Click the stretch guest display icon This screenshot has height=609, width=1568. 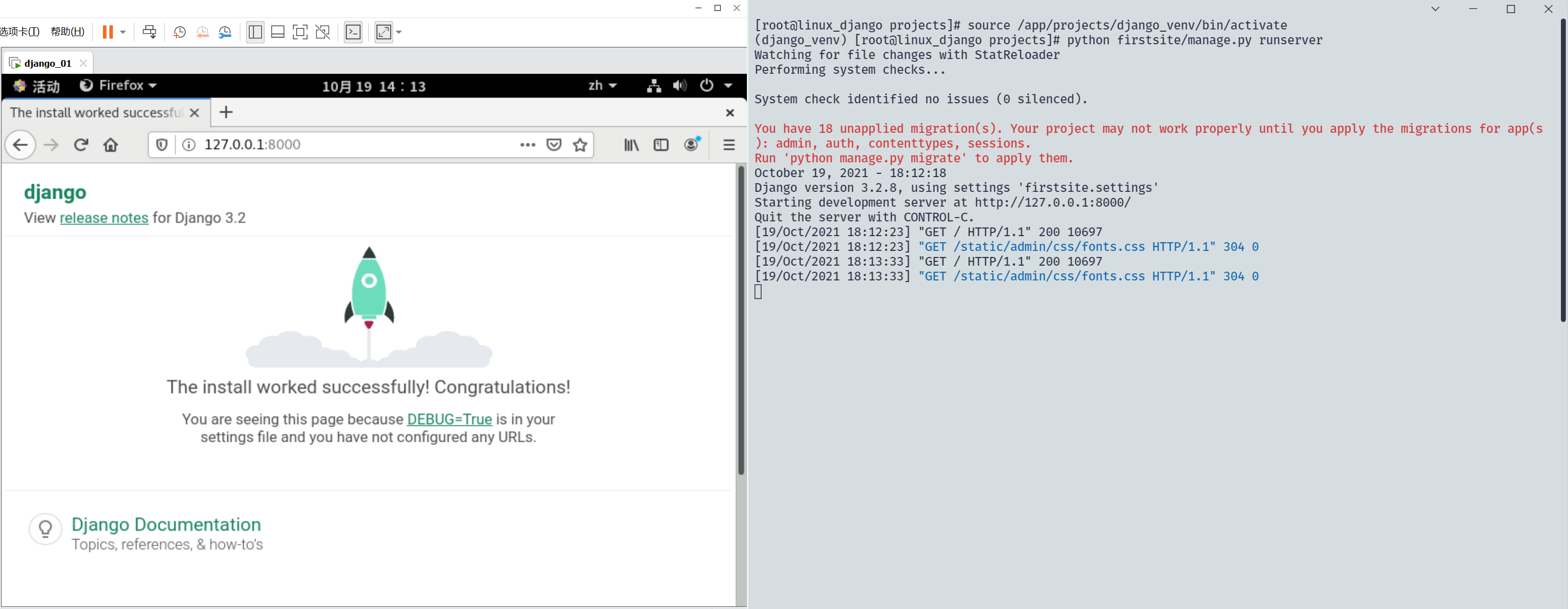click(x=384, y=32)
